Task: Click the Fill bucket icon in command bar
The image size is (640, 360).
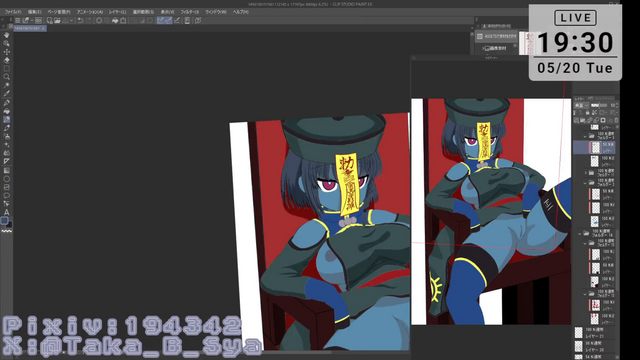Action: pyautogui.click(x=115, y=20)
